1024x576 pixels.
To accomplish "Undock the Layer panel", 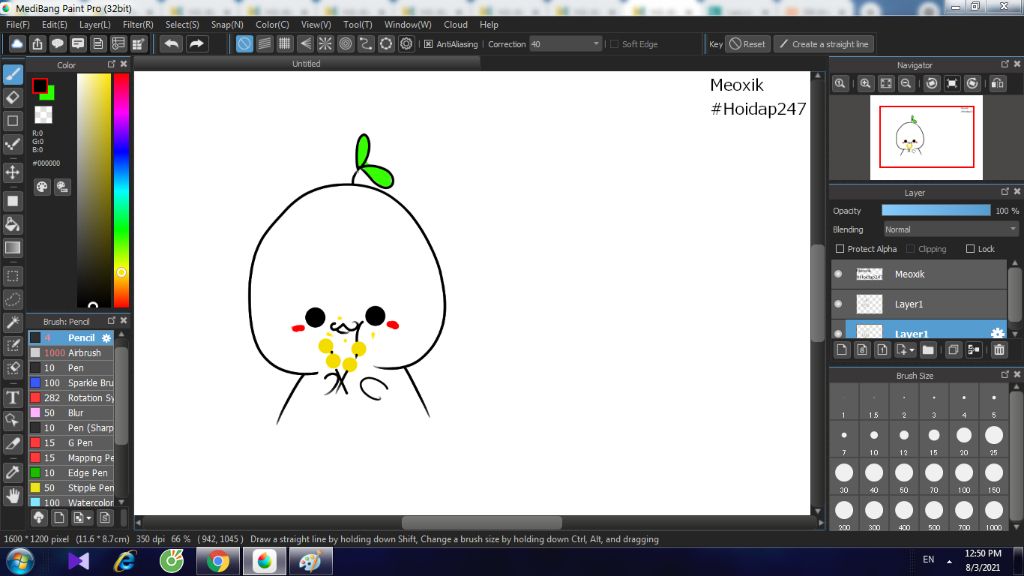I will coord(1004,191).
